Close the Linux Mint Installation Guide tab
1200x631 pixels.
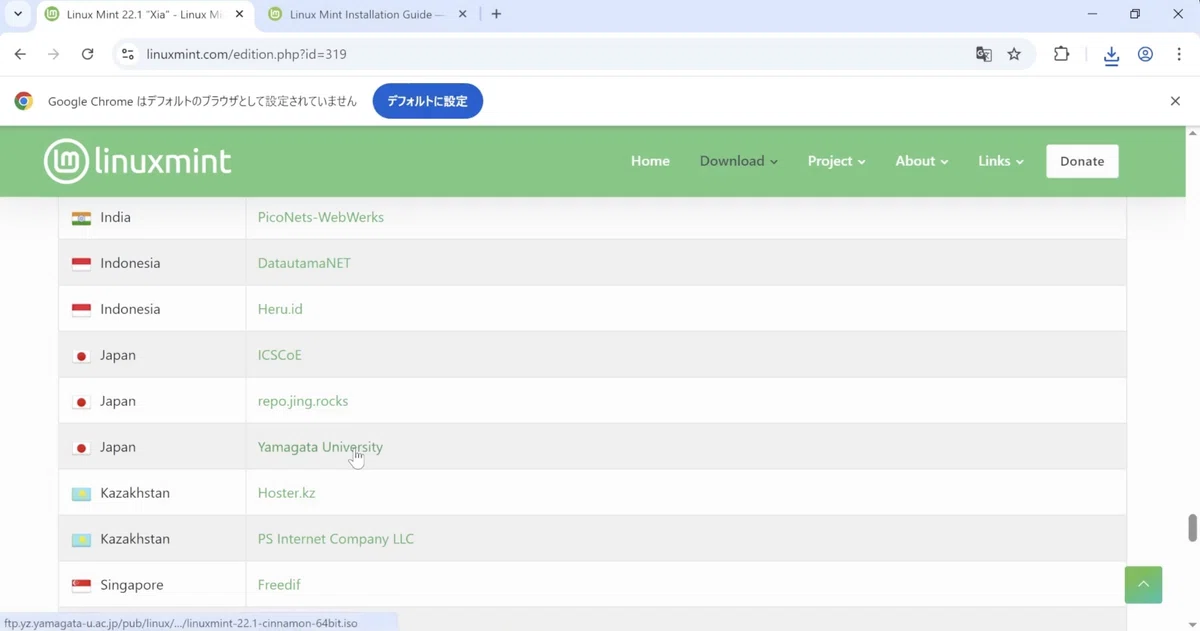462,14
